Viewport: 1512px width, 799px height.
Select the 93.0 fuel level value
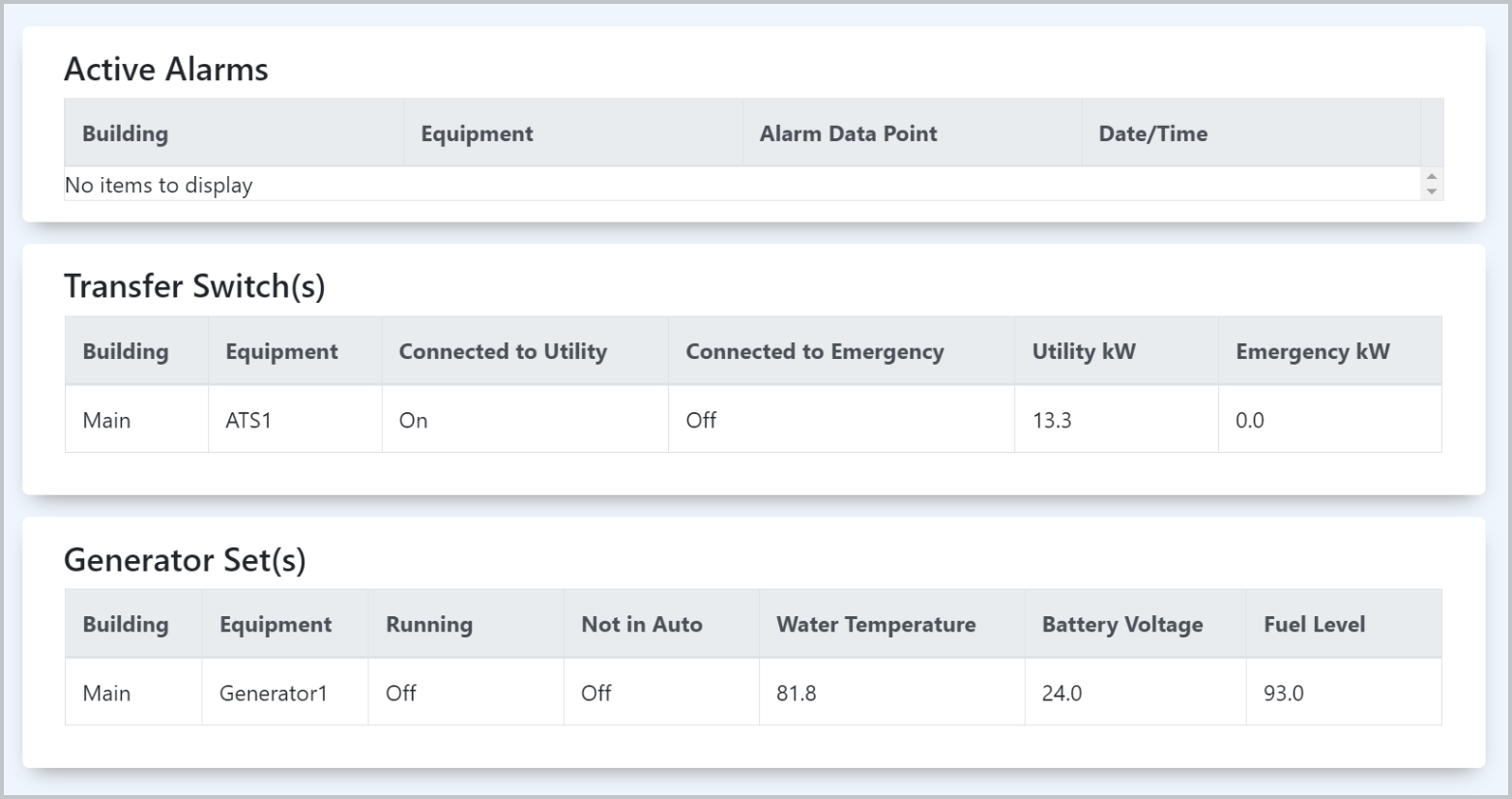pyautogui.click(x=1284, y=693)
